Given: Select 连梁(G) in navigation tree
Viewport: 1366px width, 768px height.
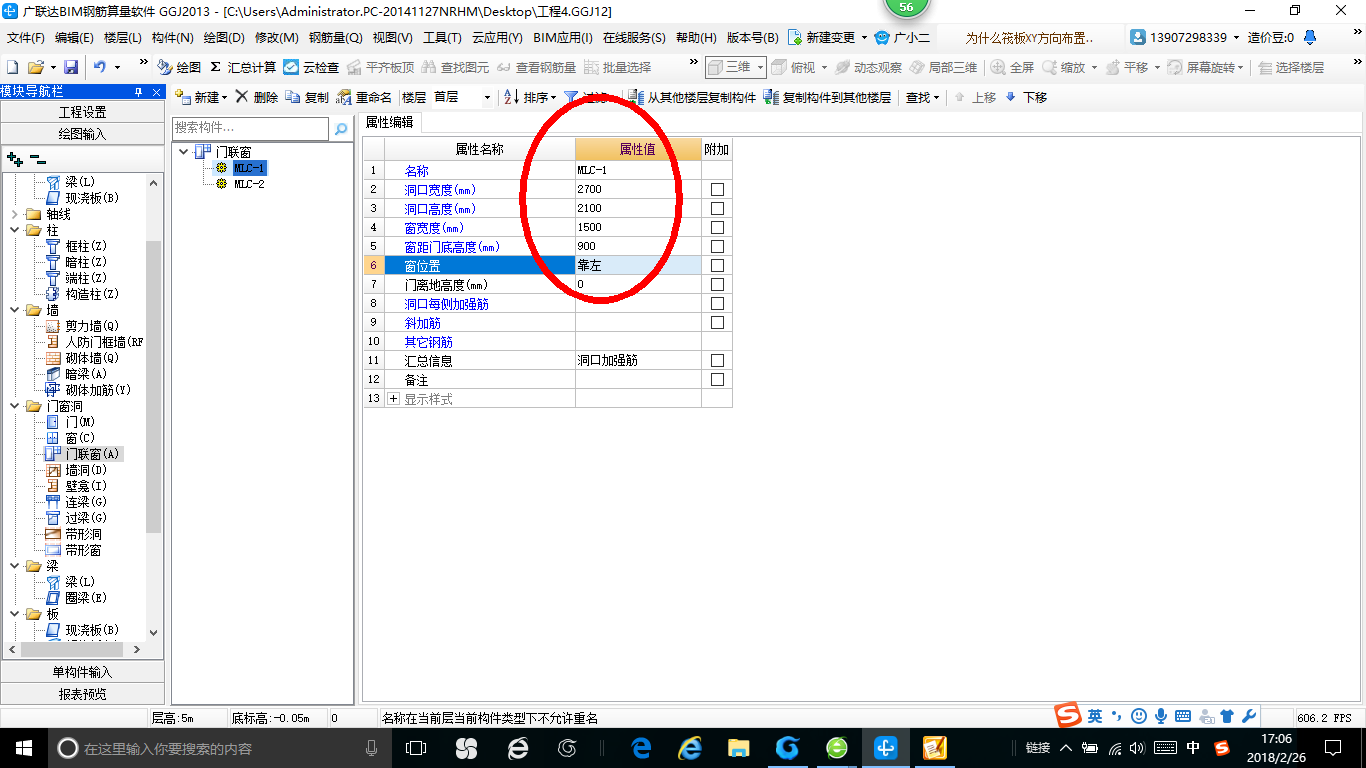Looking at the screenshot, I should (x=86, y=502).
